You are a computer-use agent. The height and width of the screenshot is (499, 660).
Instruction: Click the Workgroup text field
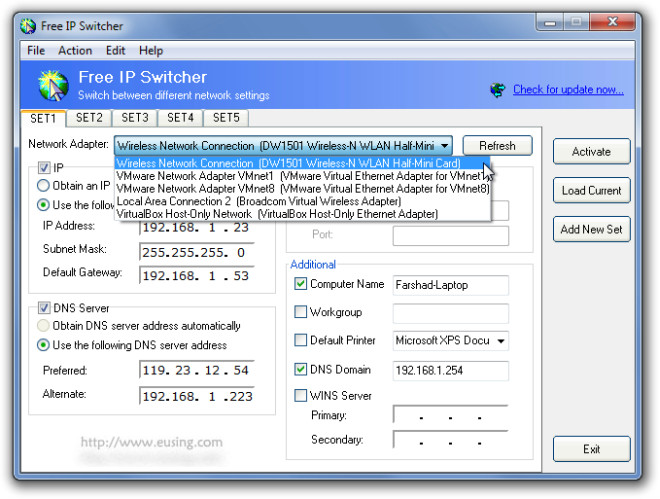[451, 313]
